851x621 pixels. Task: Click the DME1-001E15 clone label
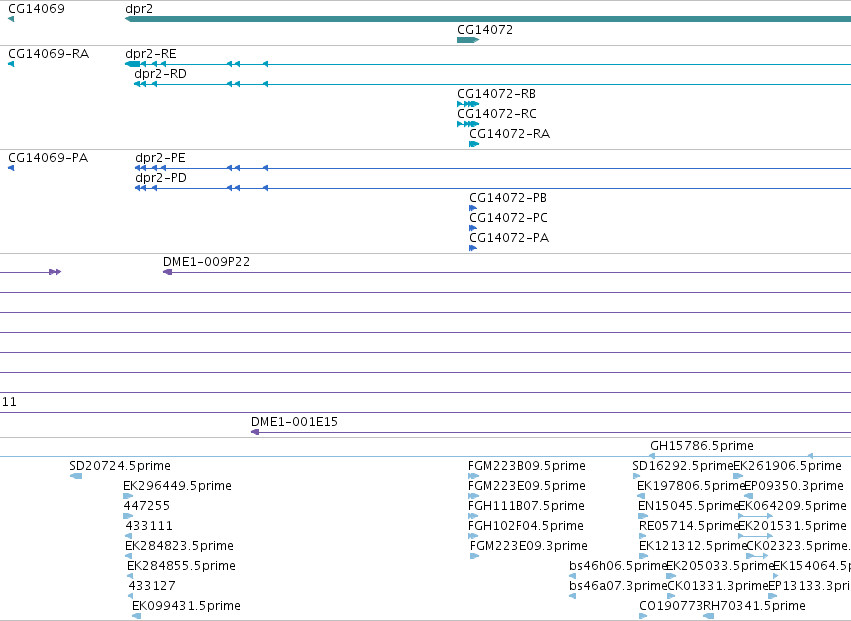(x=294, y=422)
